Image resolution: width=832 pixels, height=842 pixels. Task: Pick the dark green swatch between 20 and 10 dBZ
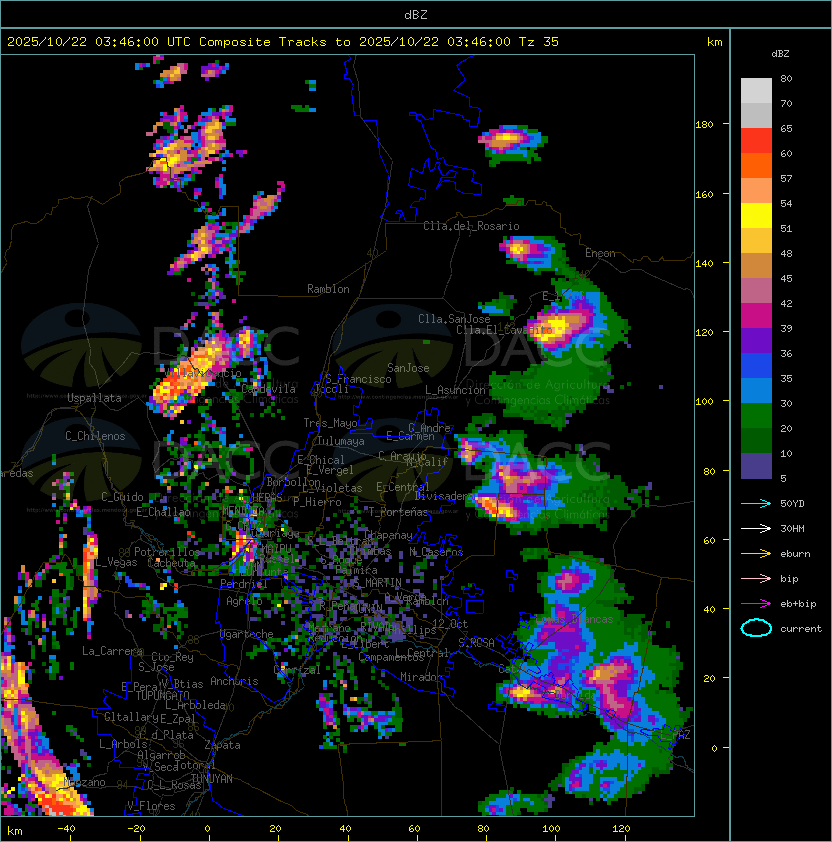click(756, 440)
